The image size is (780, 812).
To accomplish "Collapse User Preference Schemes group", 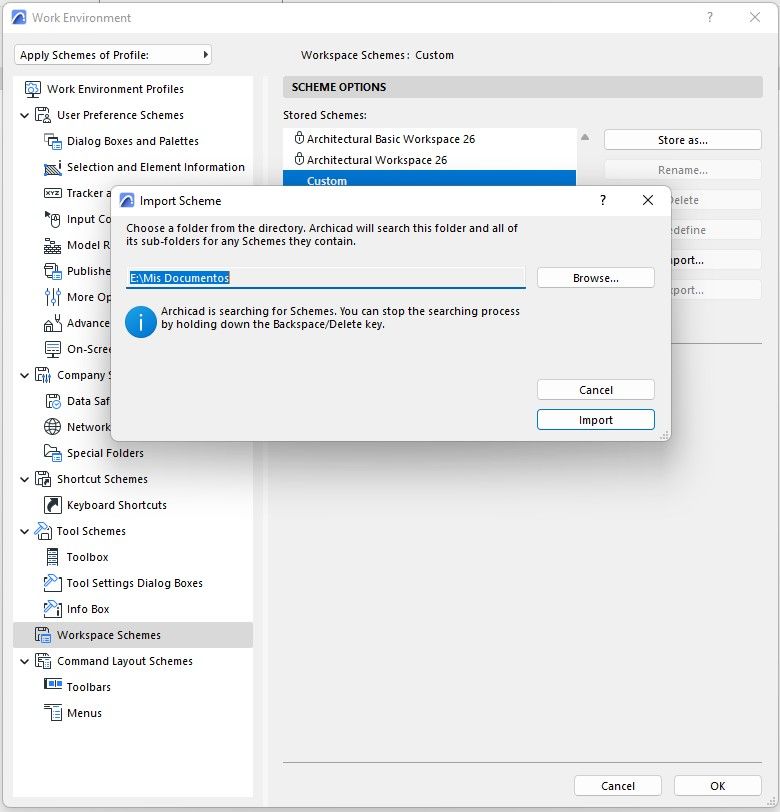I will click(x=24, y=115).
